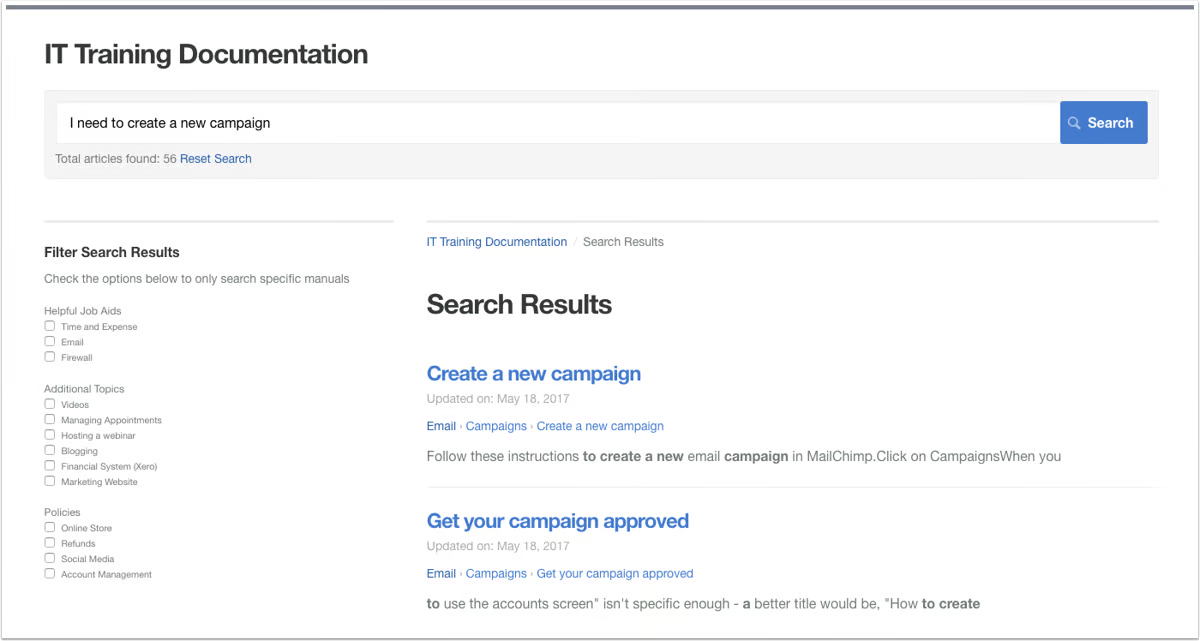
Task: Click the large 'Search Results' heading
Action: [519, 305]
